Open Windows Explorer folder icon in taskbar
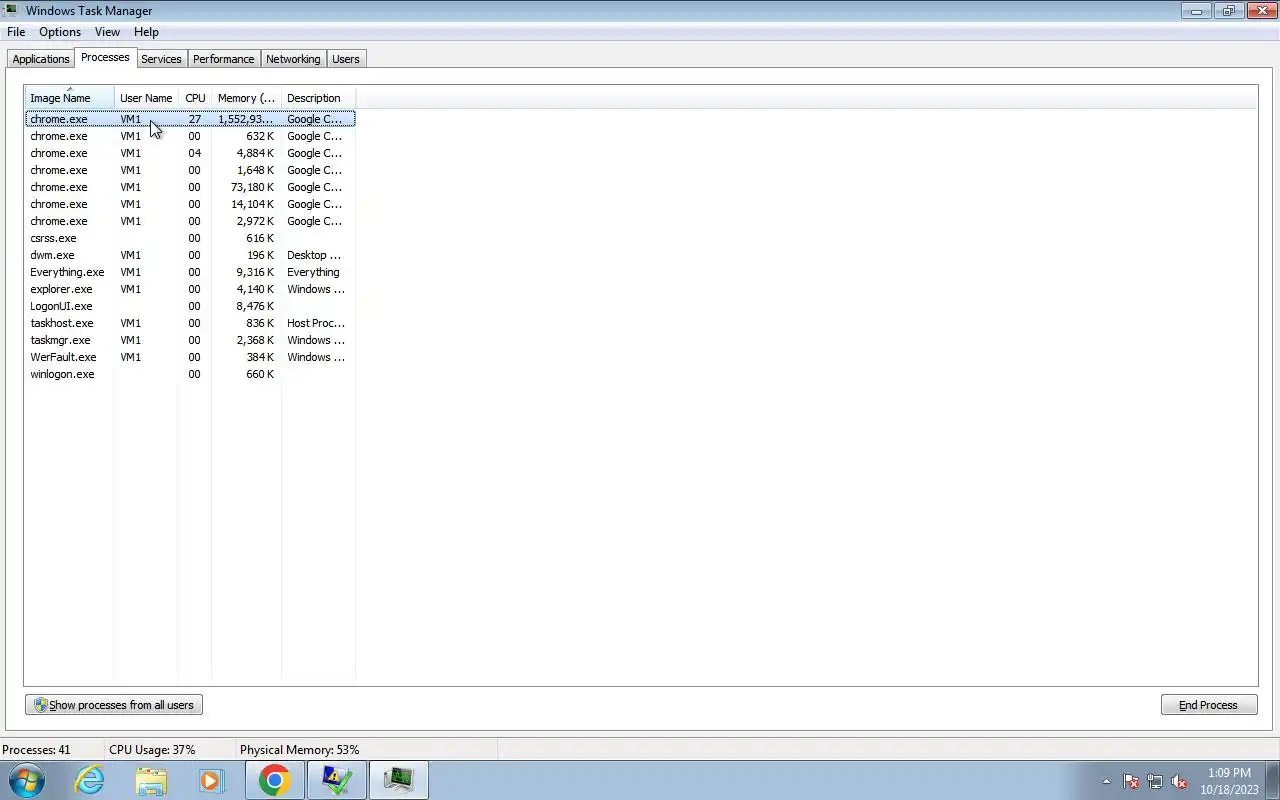The height and width of the screenshot is (800, 1280). (151, 780)
